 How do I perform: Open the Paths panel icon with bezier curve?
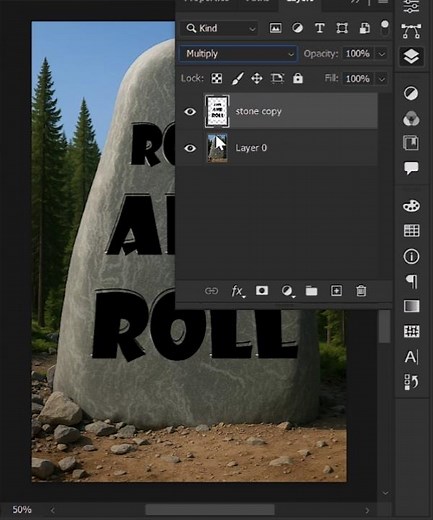(x=411, y=31)
